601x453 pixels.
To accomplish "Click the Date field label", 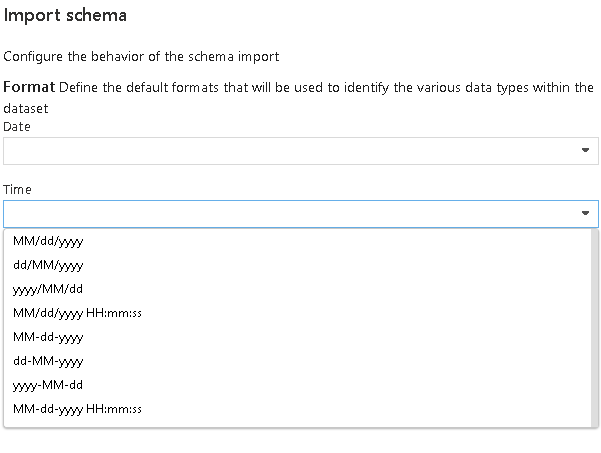I will [x=17, y=127].
